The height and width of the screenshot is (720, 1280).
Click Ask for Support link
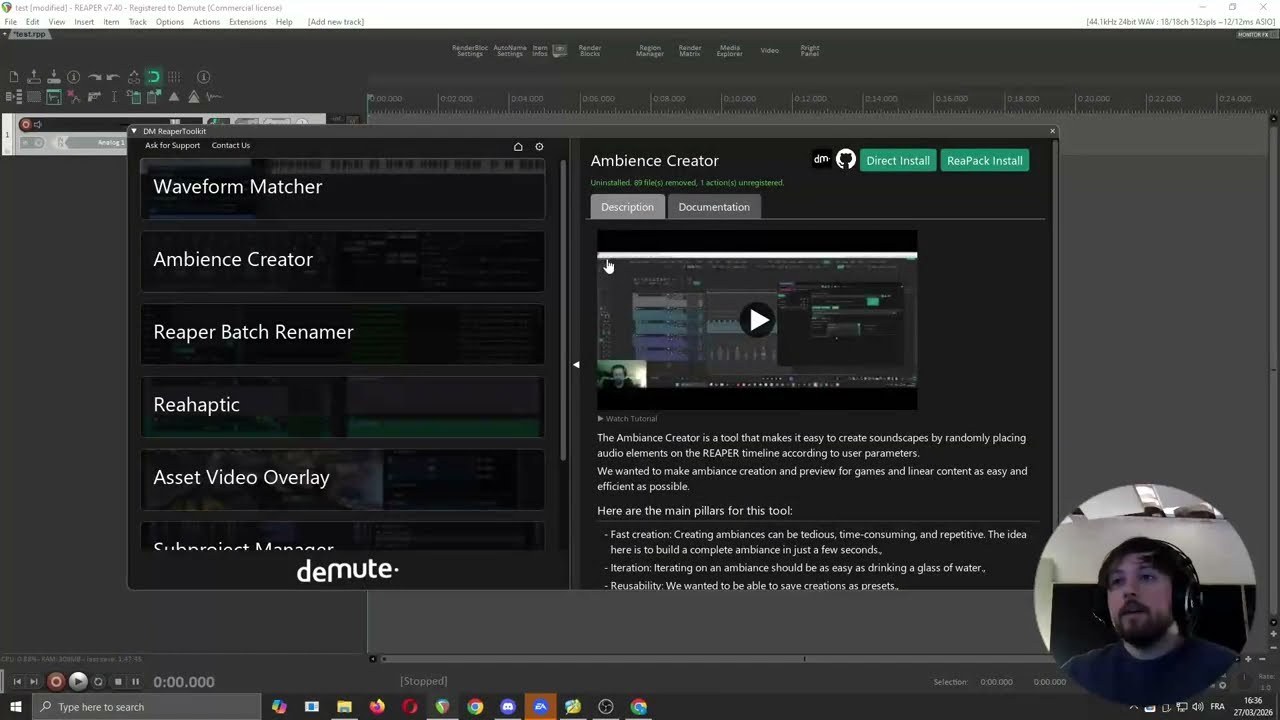tap(172, 146)
